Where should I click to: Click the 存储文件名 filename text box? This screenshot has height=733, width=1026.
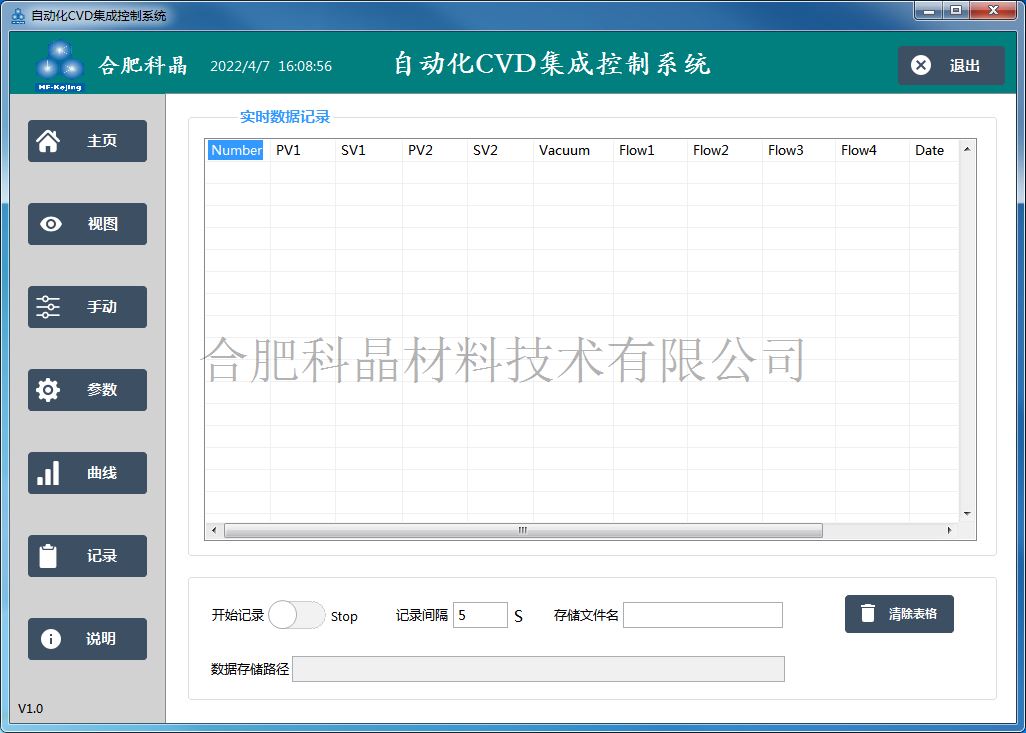click(702, 615)
